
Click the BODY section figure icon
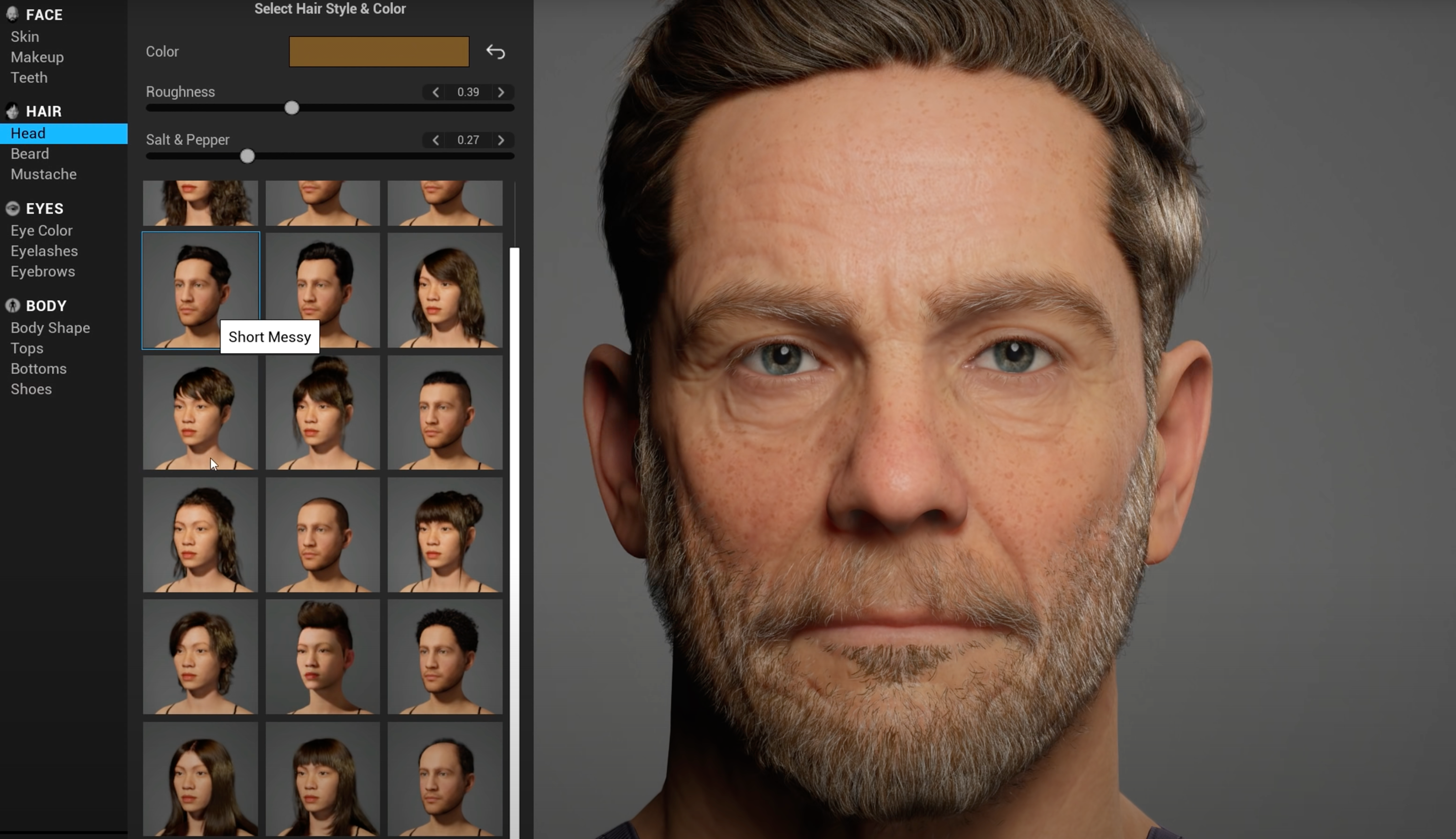pos(12,305)
